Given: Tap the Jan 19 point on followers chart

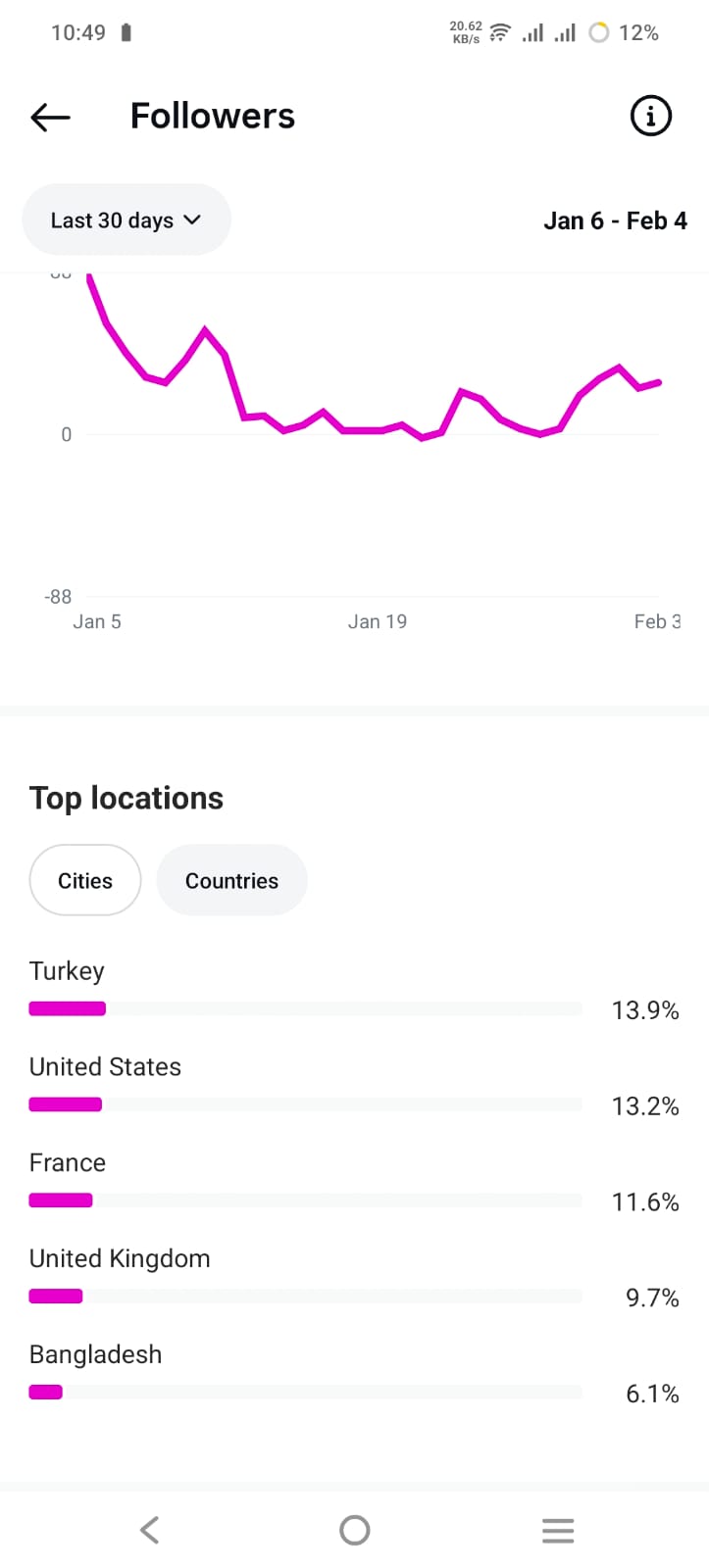Looking at the screenshot, I should coord(382,430).
